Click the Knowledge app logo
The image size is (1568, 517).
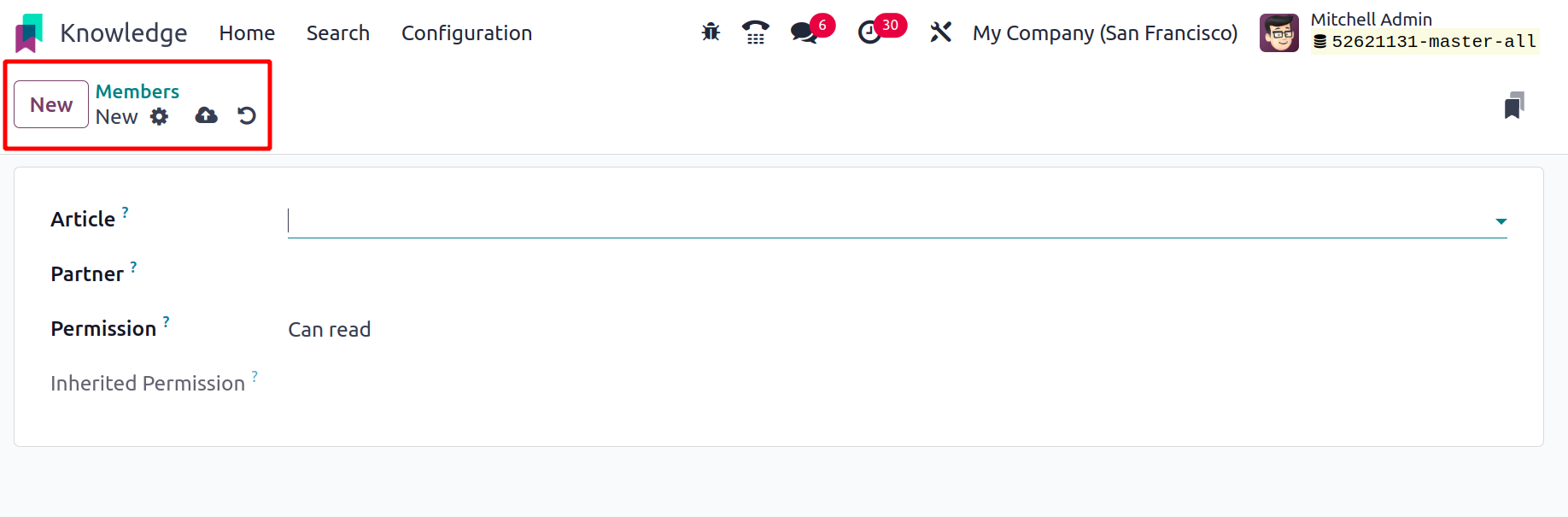click(30, 32)
